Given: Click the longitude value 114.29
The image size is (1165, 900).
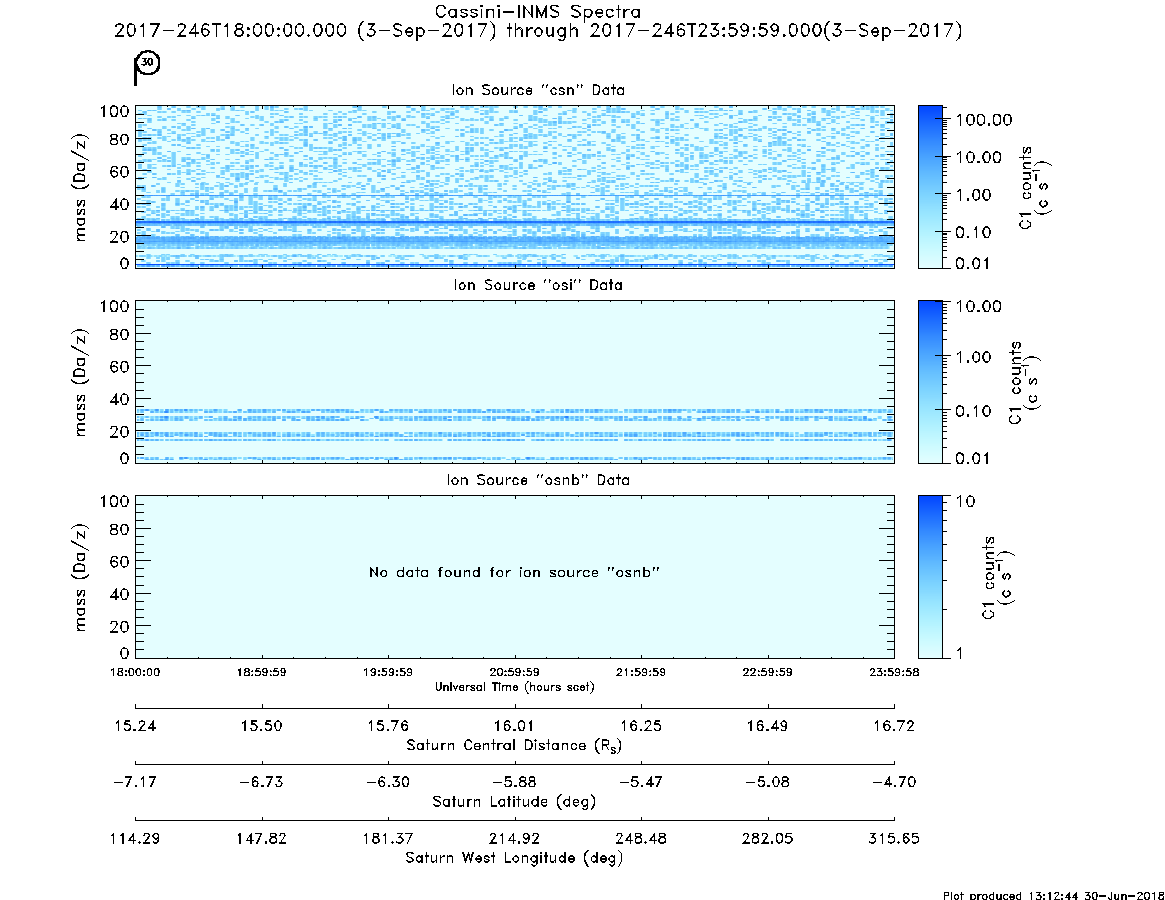Looking at the screenshot, I should (135, 838).
